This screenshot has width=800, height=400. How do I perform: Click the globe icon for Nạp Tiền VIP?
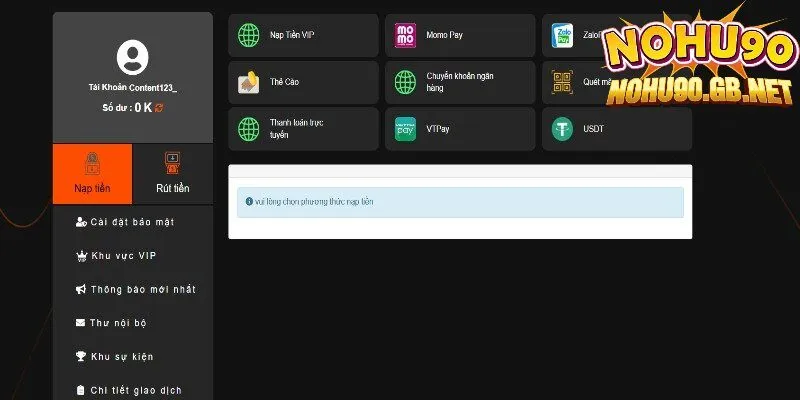pyautogui.click(x=248, y=36)
